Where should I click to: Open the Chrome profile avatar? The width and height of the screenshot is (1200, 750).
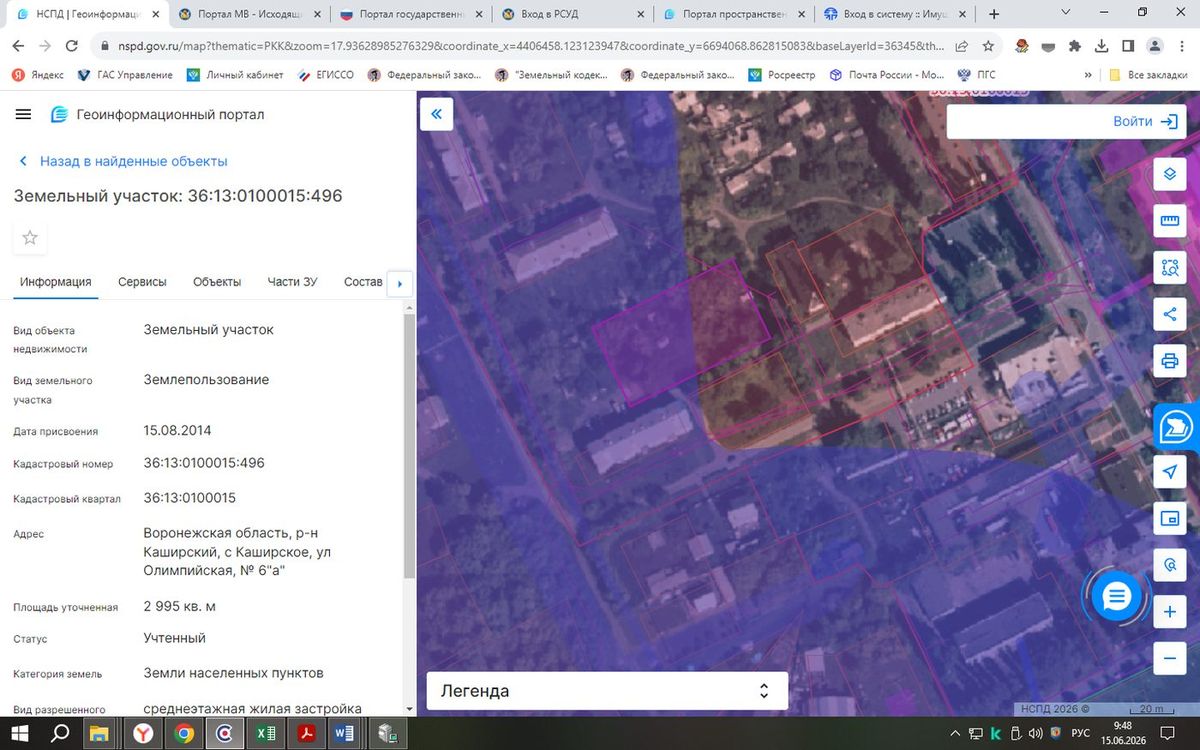click(1154, 46)
